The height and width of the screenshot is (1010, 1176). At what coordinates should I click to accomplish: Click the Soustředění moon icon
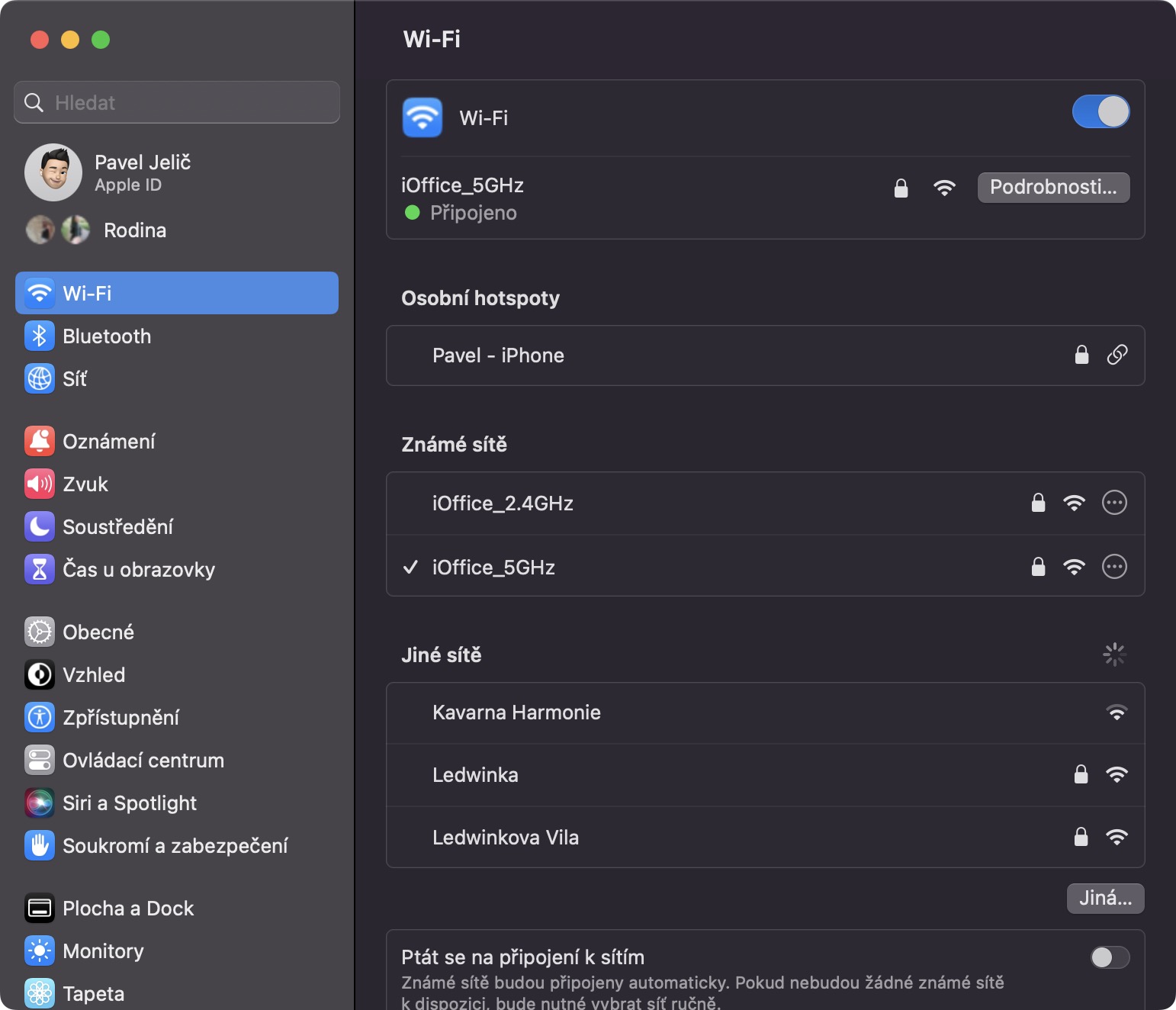point(40,527)
